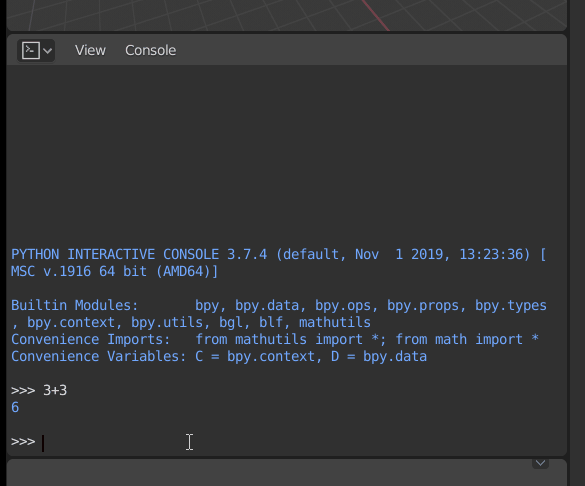Open the View menu
The height and width of the screenshot is (486, 585).
click(90, 50)
